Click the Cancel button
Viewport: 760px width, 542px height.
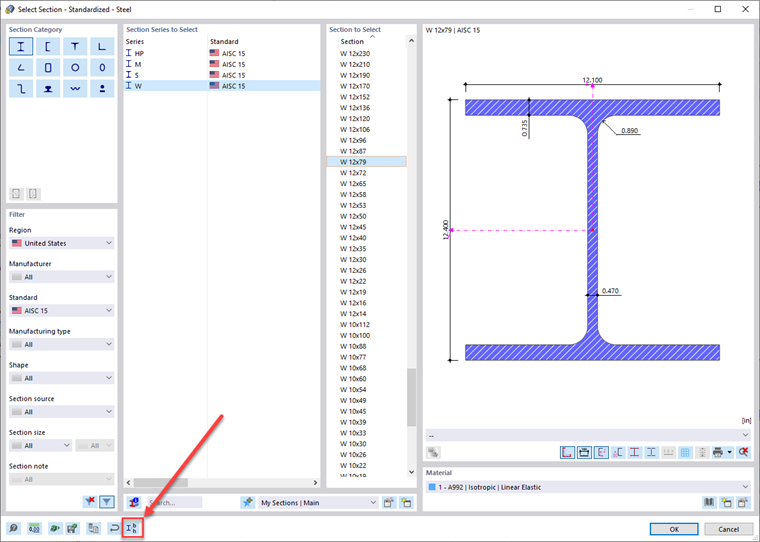click(728, 529)
